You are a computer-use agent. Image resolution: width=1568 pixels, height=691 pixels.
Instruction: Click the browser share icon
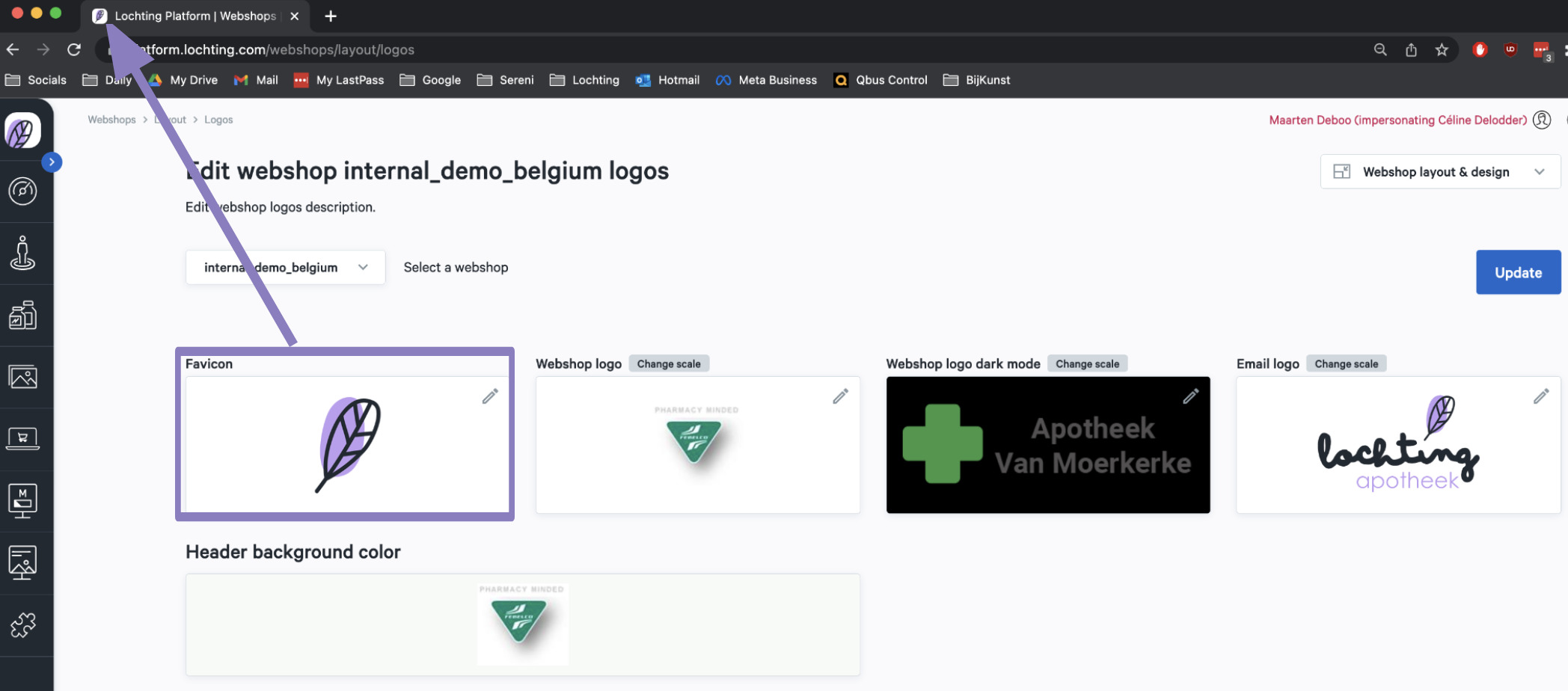pyautogui.click(x=1411, y=49)
